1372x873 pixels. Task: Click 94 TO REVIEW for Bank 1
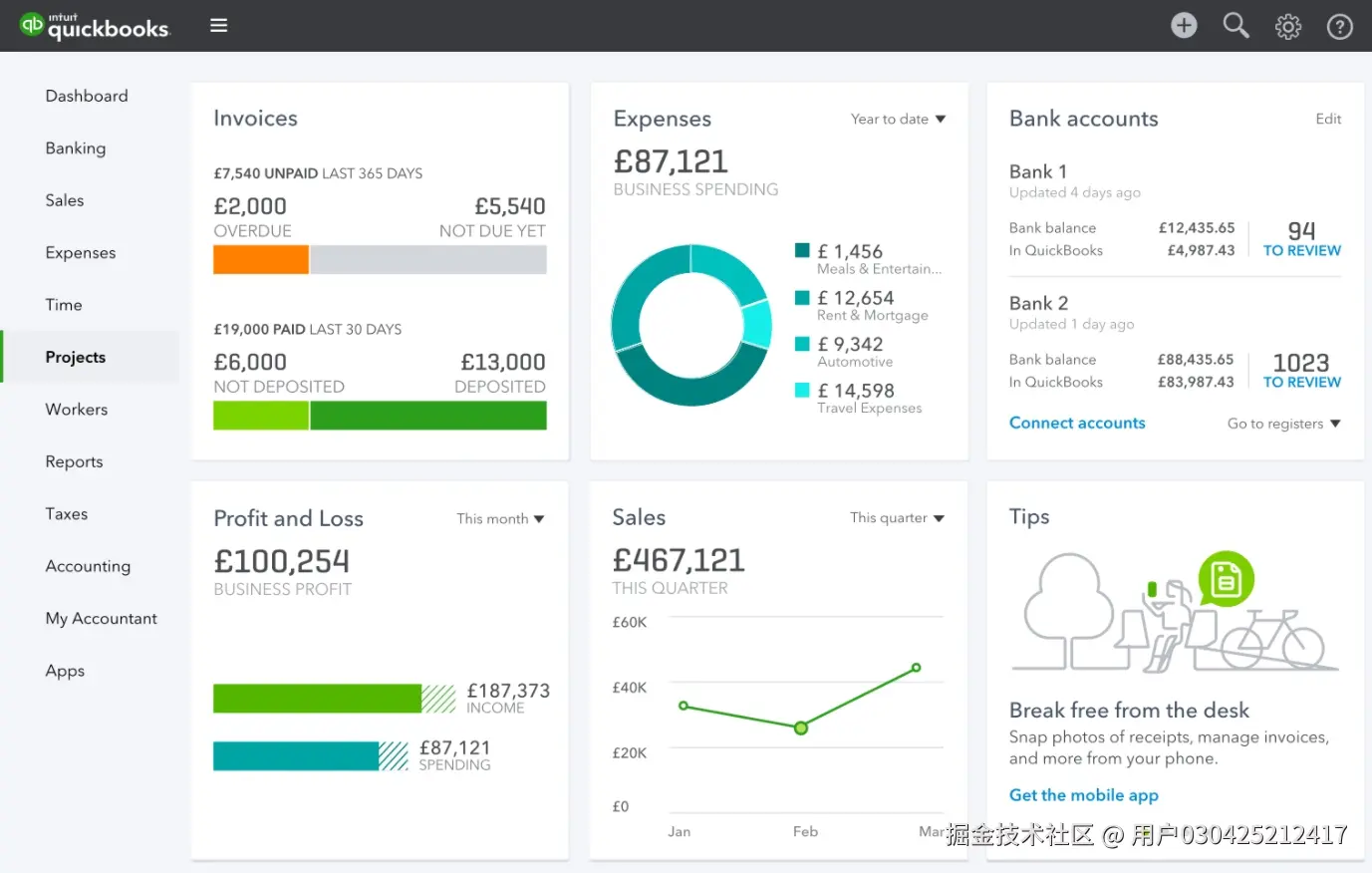point(1302,239)
